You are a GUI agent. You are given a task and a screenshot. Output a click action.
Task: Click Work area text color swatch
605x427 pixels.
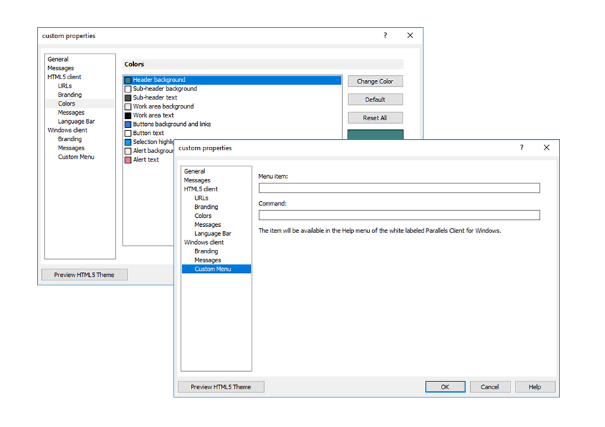(x=128, y=116)
